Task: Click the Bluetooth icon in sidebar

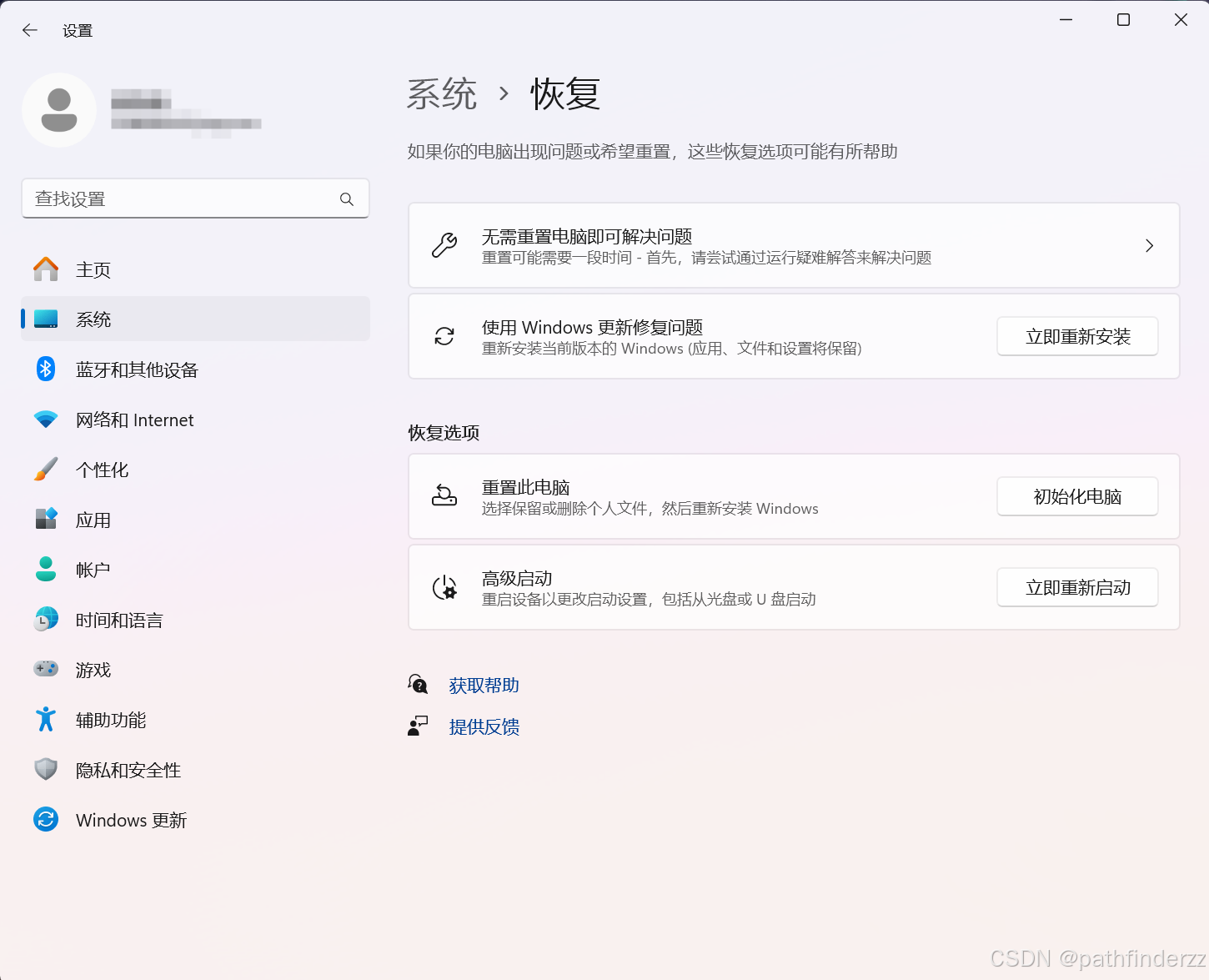Action: coord(46,369)
